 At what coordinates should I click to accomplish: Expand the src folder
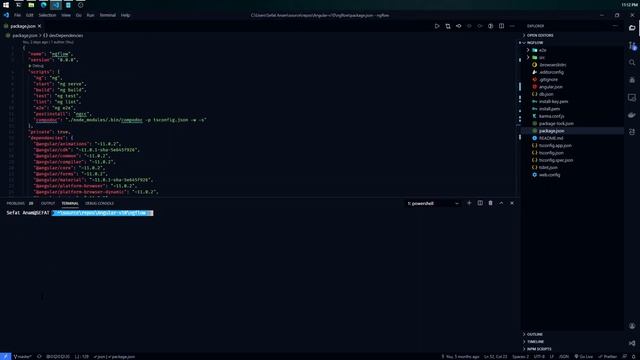click(x=542, y=58)
